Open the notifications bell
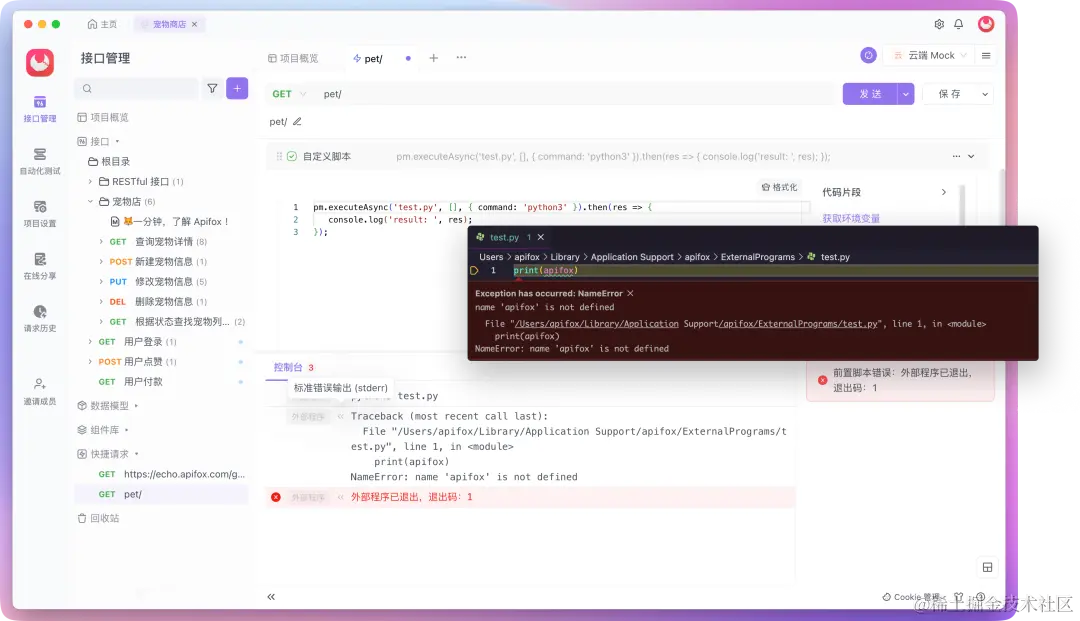This screenshot has height=621, width=1080. click(x=958, y=24)
